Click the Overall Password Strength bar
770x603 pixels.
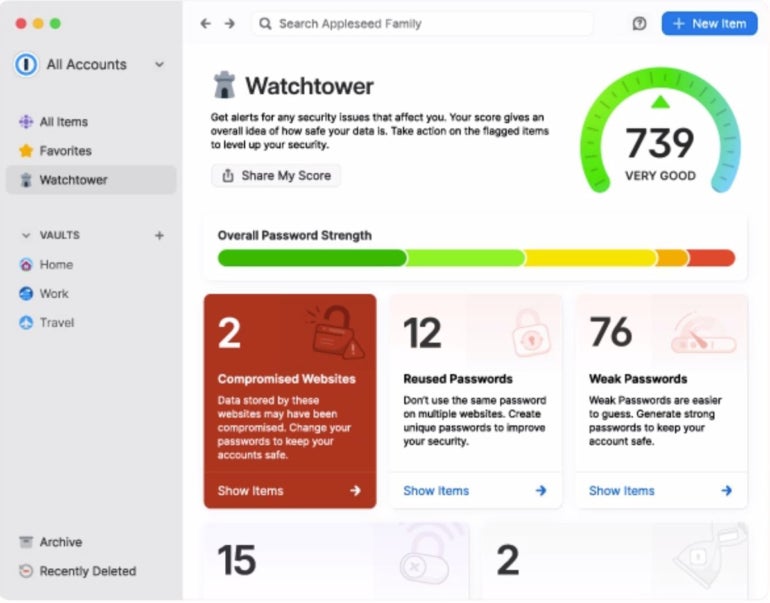tap(476, 258)
